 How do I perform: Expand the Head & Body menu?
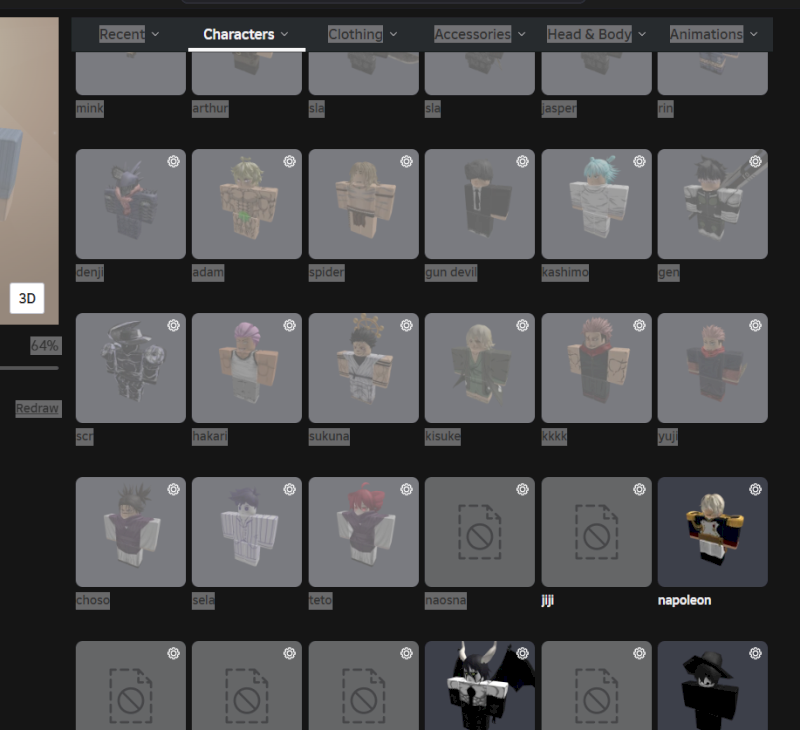click(x=596, y=34)
